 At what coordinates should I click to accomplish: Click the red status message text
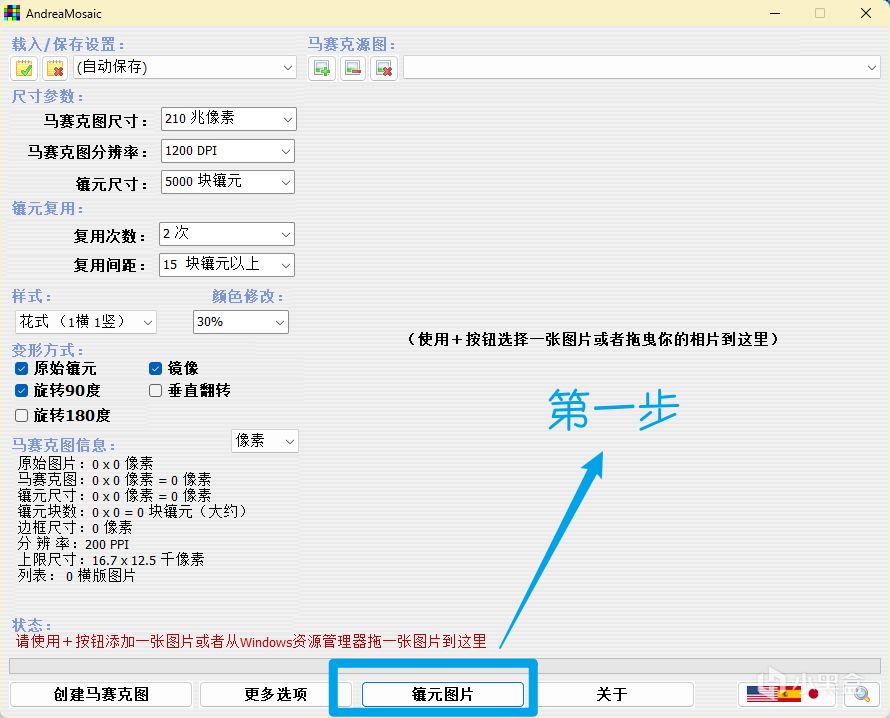coord(251,641)
